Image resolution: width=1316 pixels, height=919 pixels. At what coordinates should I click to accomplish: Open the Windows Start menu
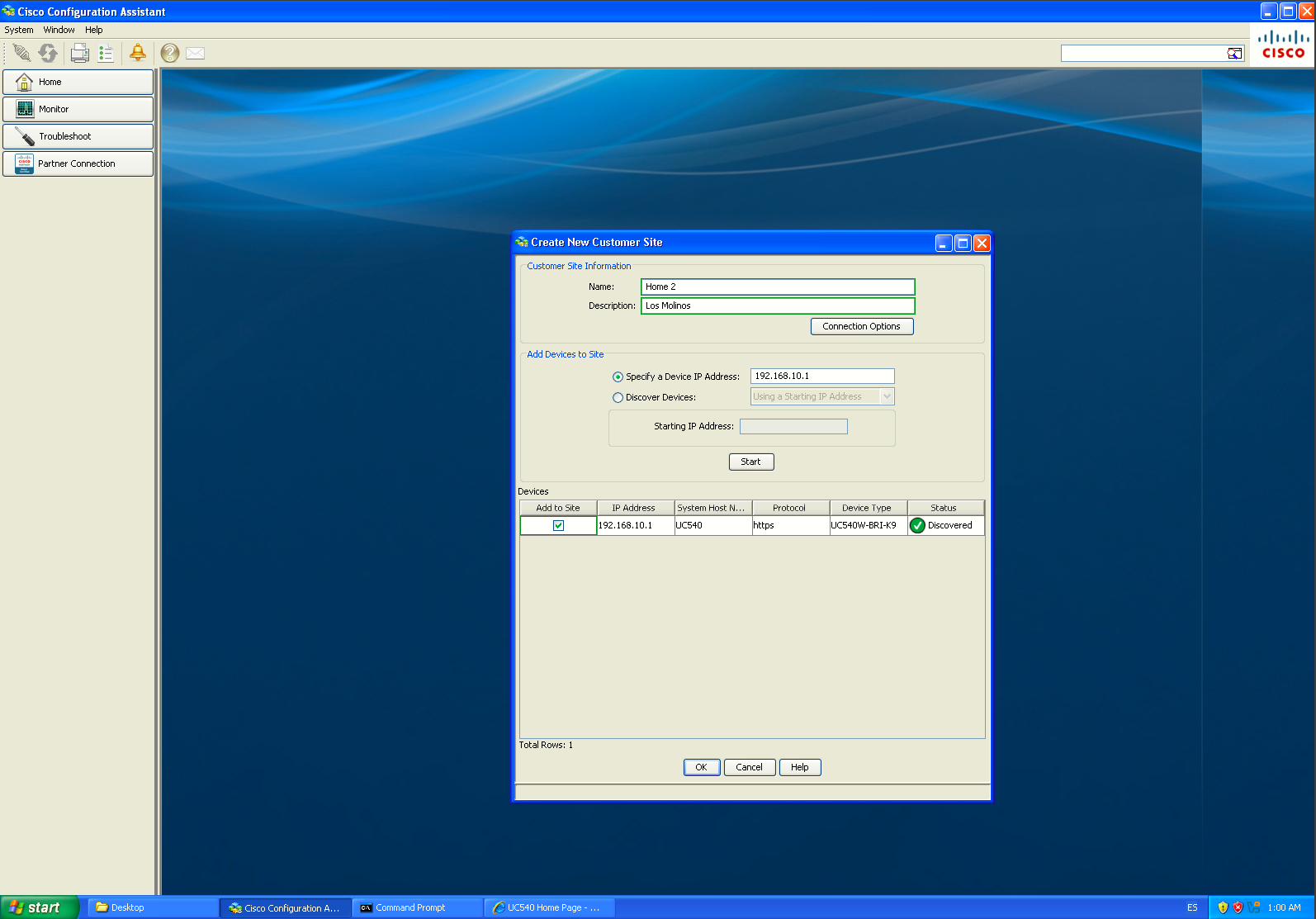(40, 907)
